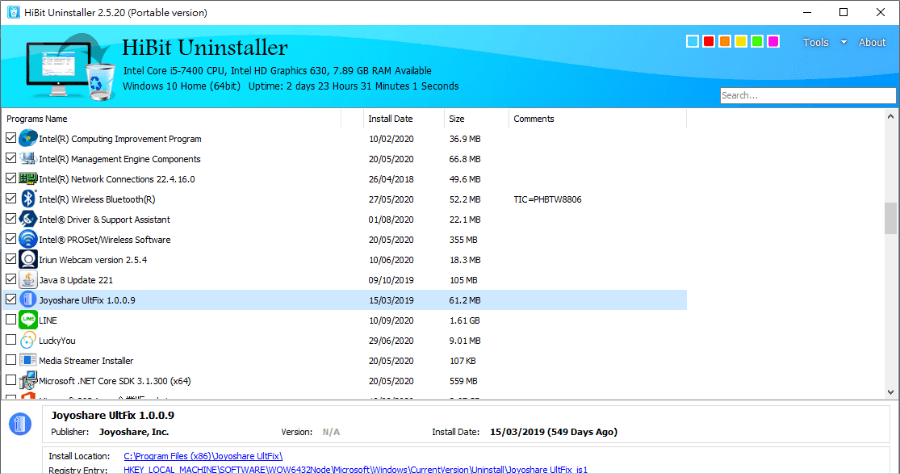Check the LINE checkbox
This screenshot has height=474, width=900.
pyautogui.click(x=11, y=319)
